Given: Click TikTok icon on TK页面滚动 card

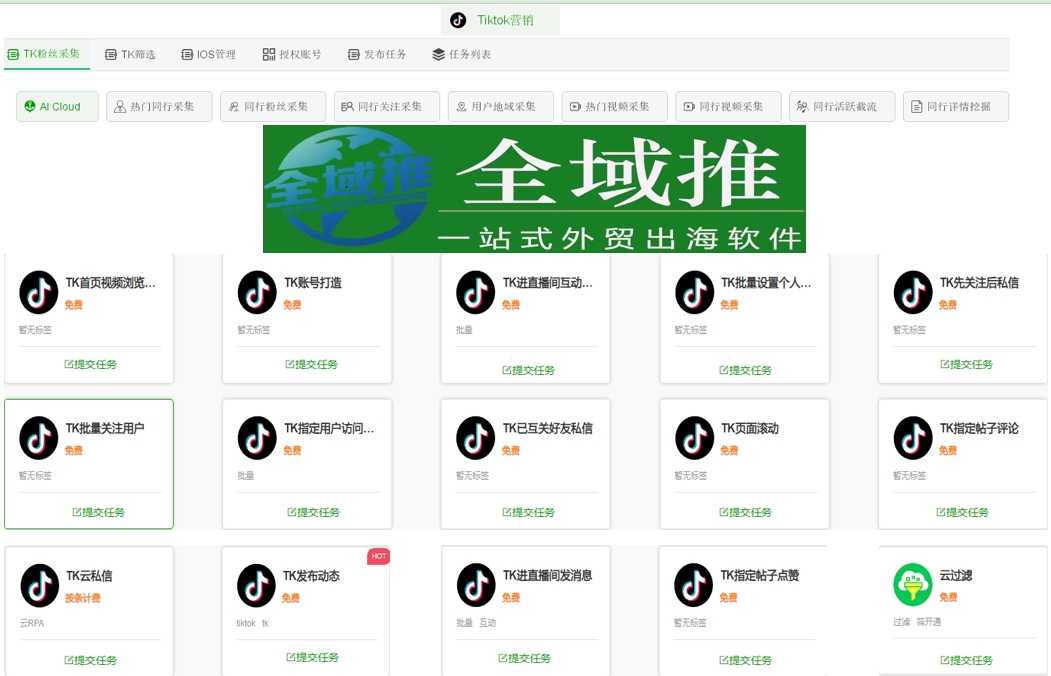Looking at the screenshot, I should [694, 438].
